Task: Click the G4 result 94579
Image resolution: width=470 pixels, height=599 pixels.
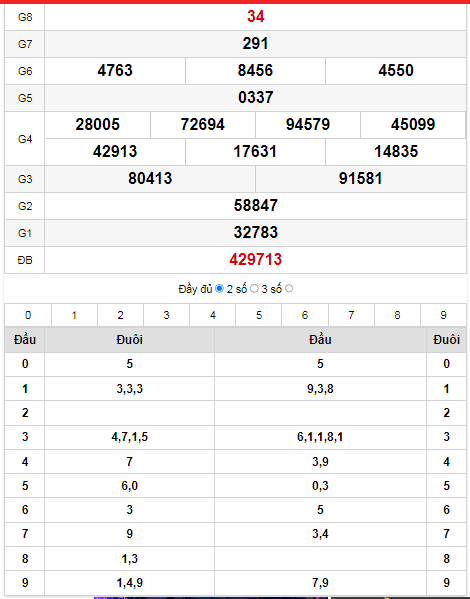Action: (308, 125)
